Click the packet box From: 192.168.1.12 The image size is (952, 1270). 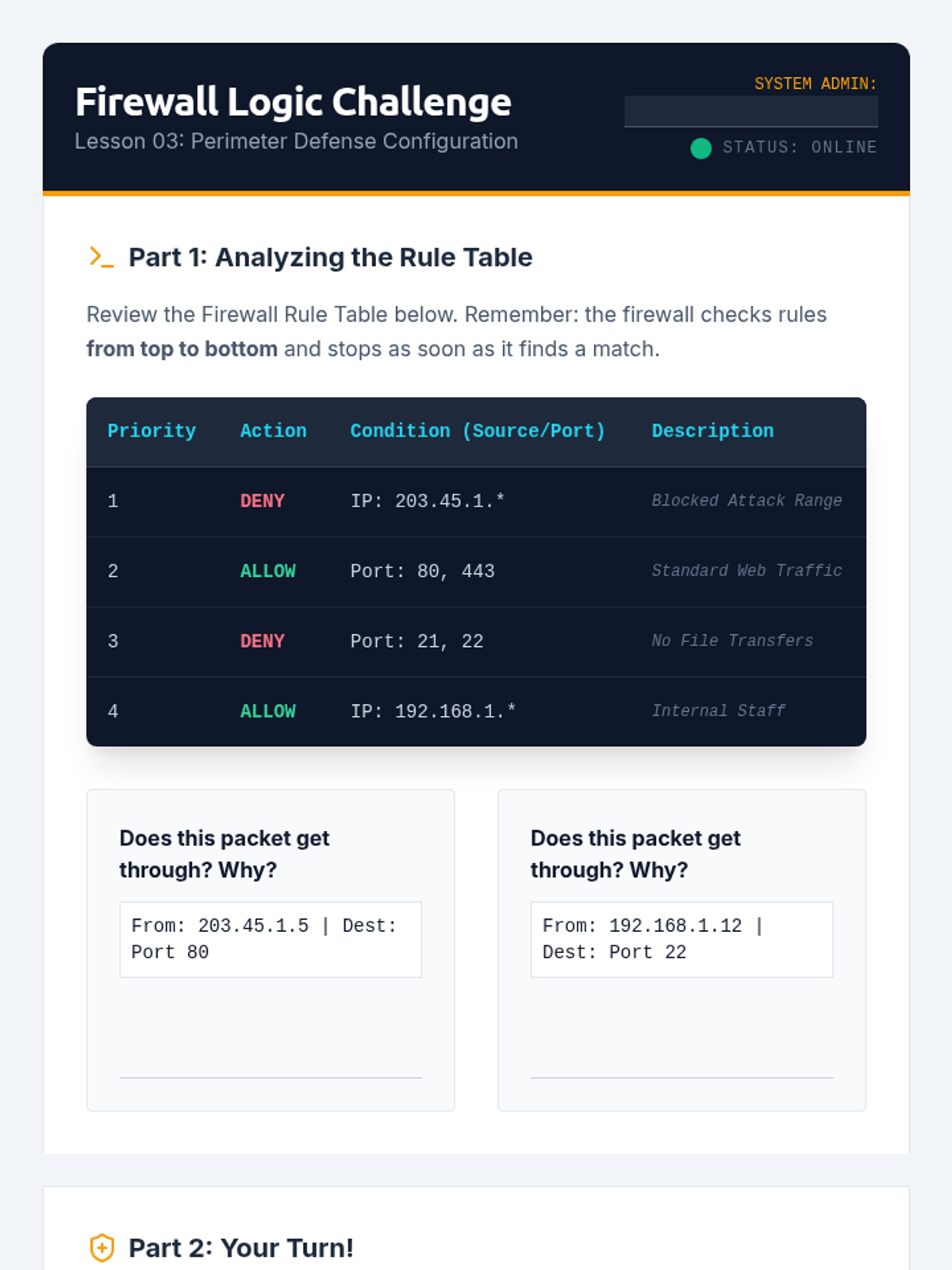point(681,939)
